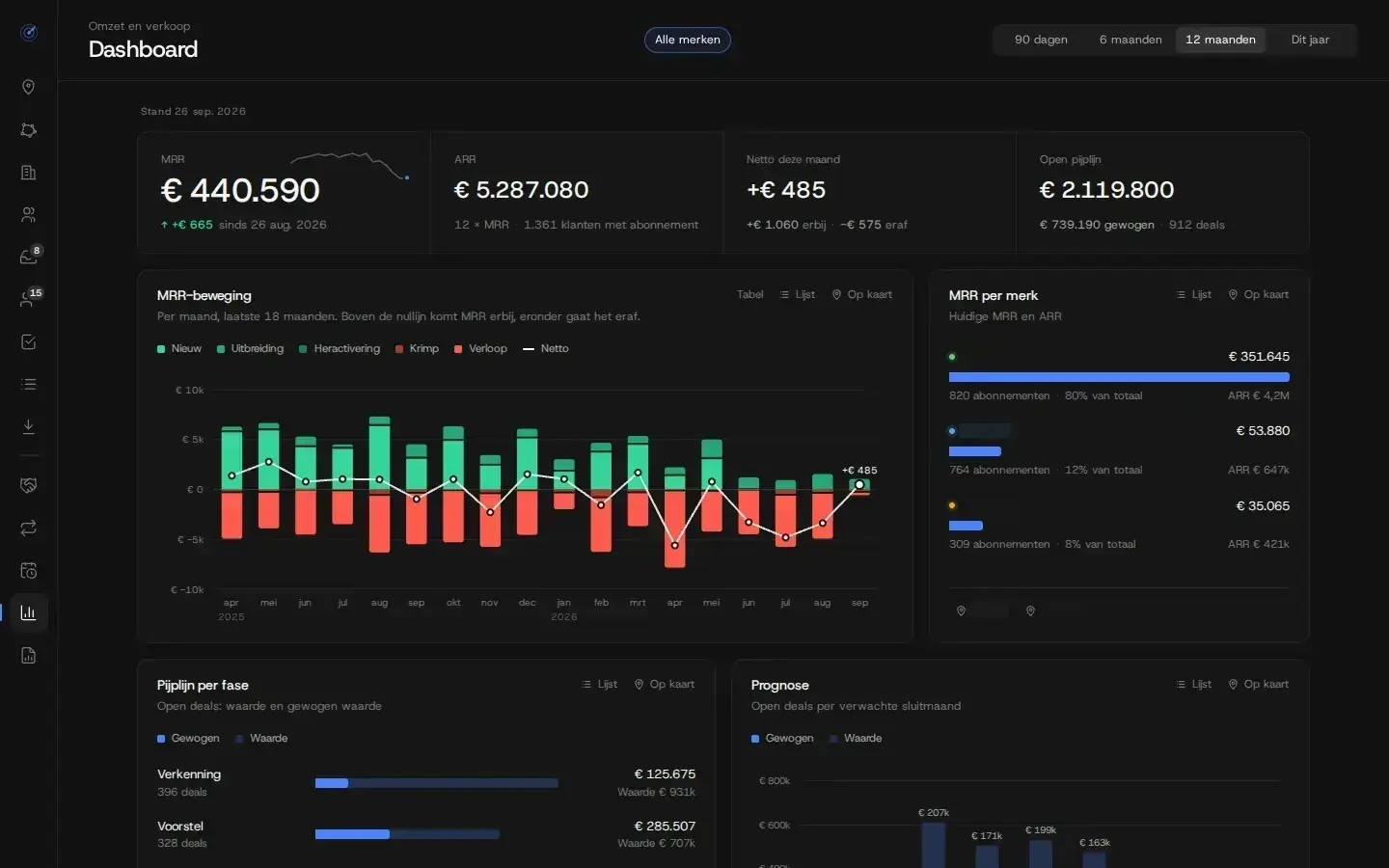This screenshot has width=1389, height=868.
Task: Open the deals handshake icon in sidebar
Action: point(29,485)
